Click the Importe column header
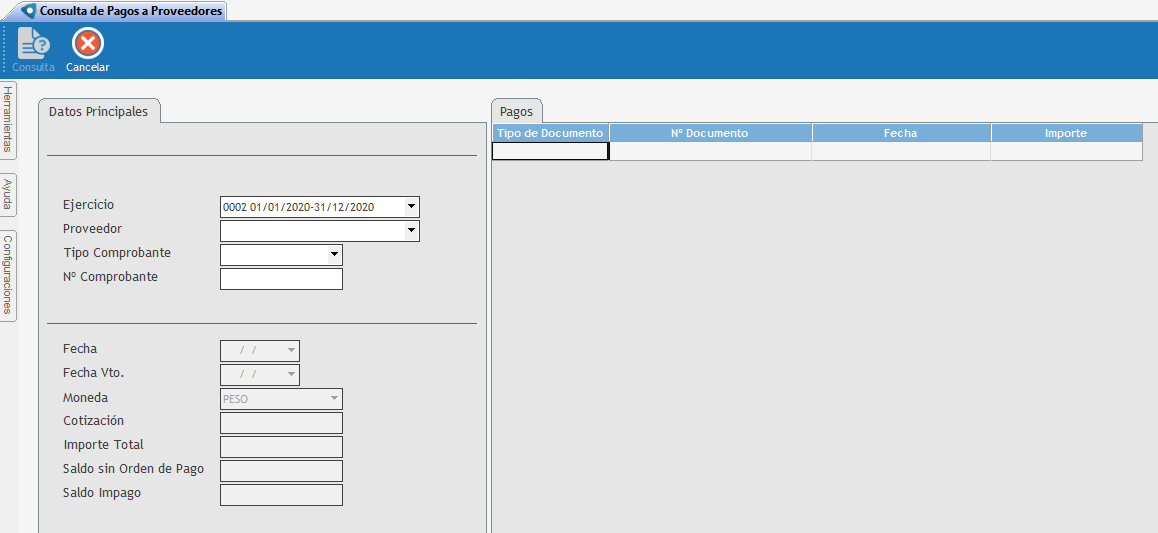The height and width of the screenshot is (533, 1158). tap(1065, 133)
